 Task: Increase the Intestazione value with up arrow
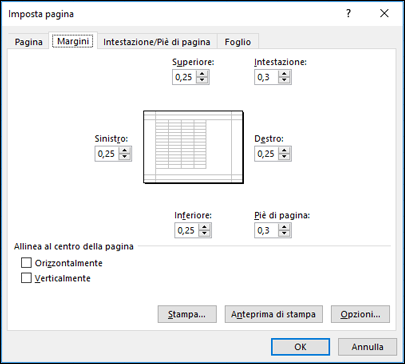point(284,74)
